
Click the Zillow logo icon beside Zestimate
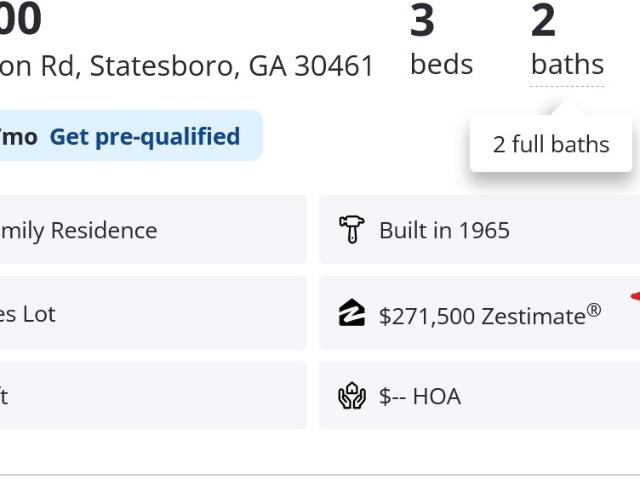[x=352, y=314]
